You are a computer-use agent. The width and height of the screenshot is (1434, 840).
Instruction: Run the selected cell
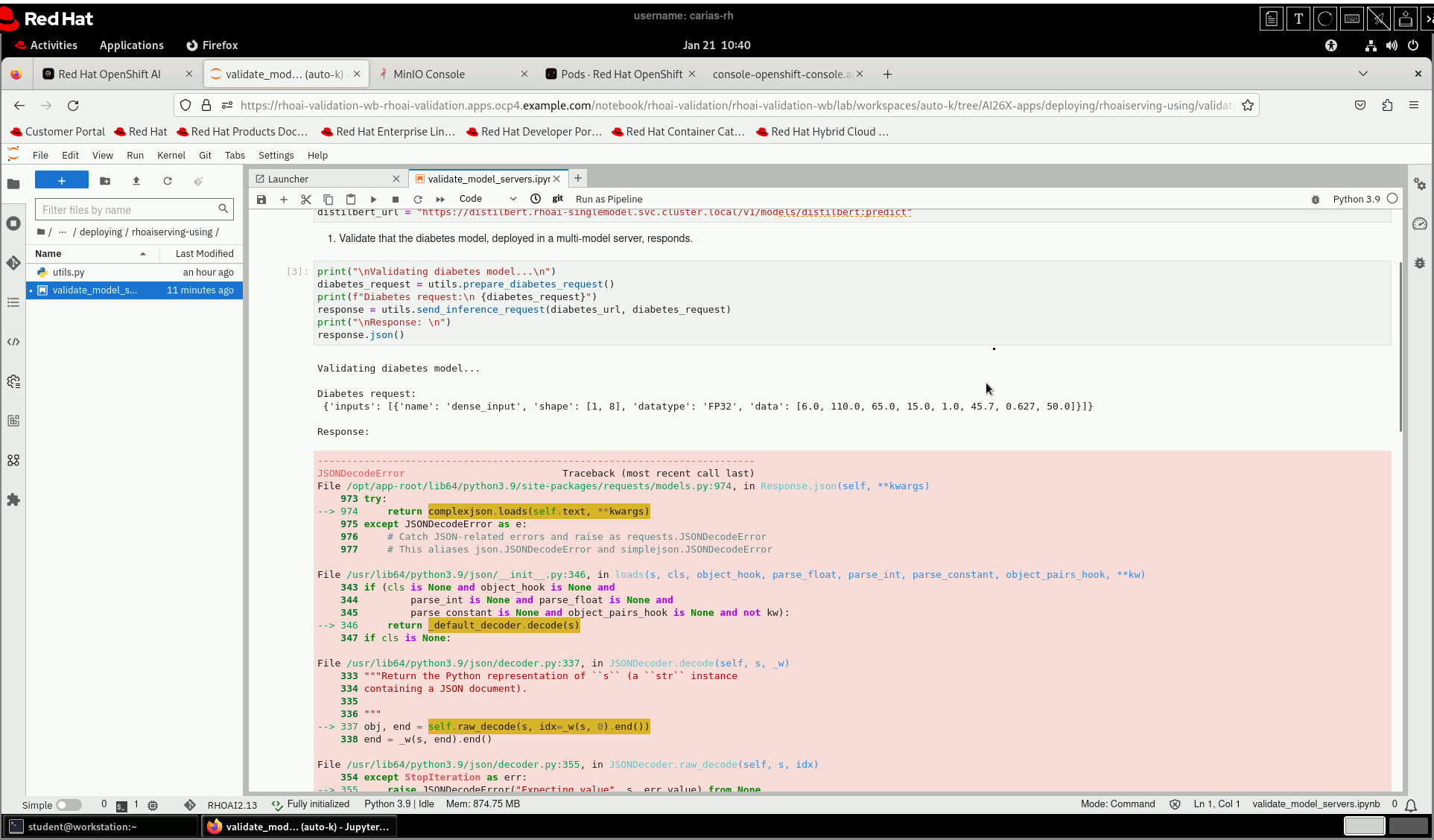tap(373, 200)
